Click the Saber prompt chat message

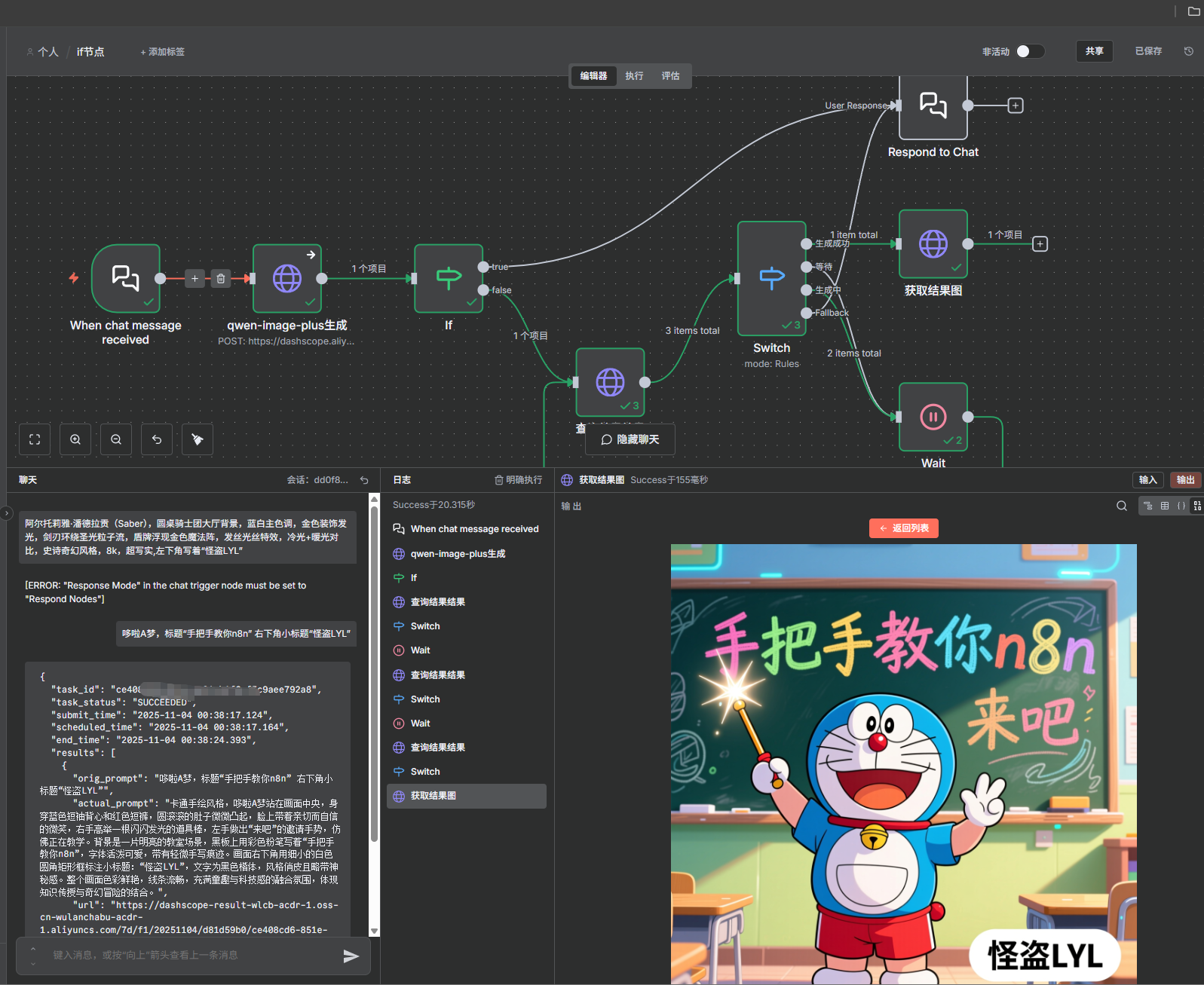(188, 537)
